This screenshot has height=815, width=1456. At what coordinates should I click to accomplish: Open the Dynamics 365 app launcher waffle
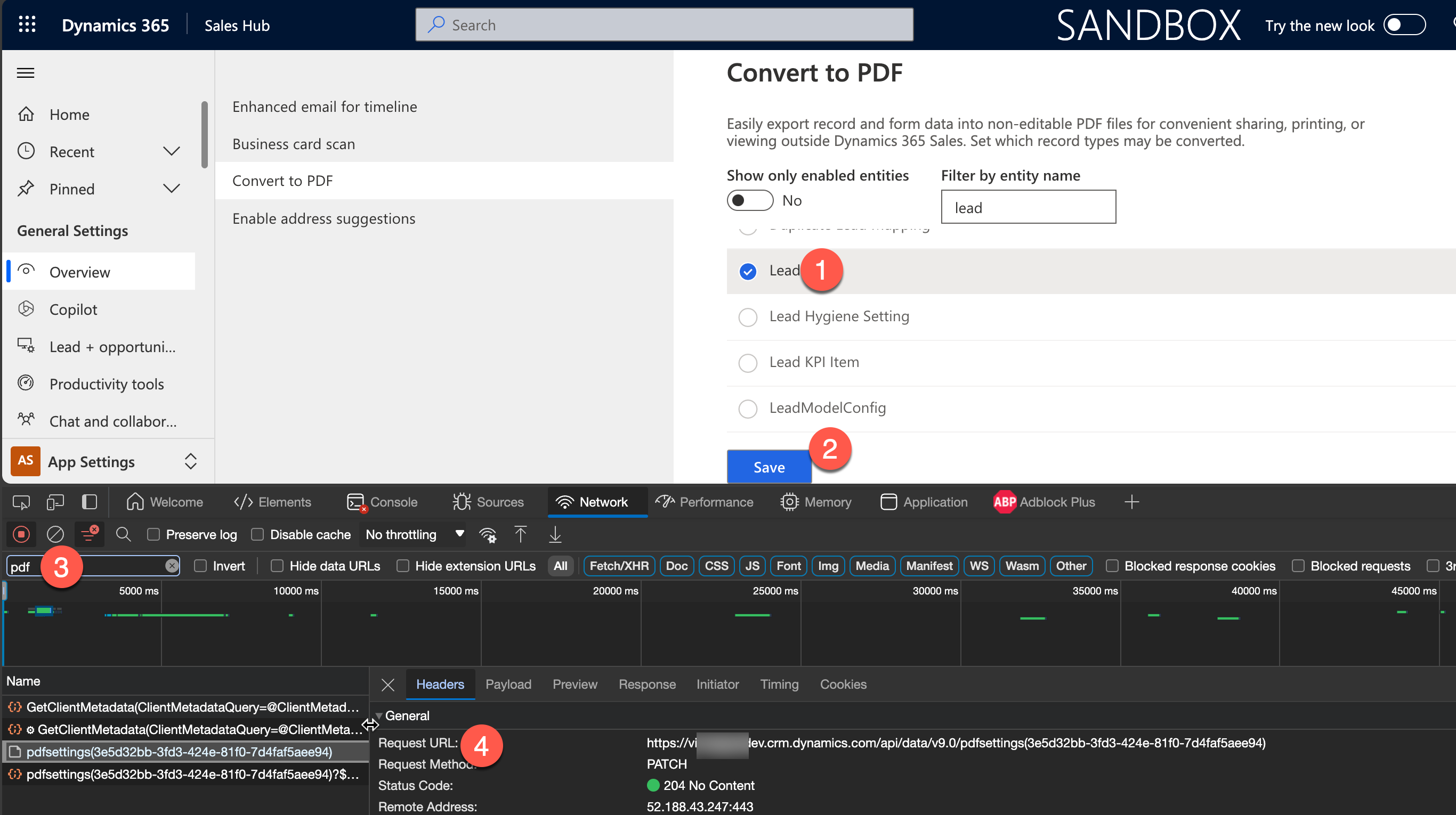27,25
